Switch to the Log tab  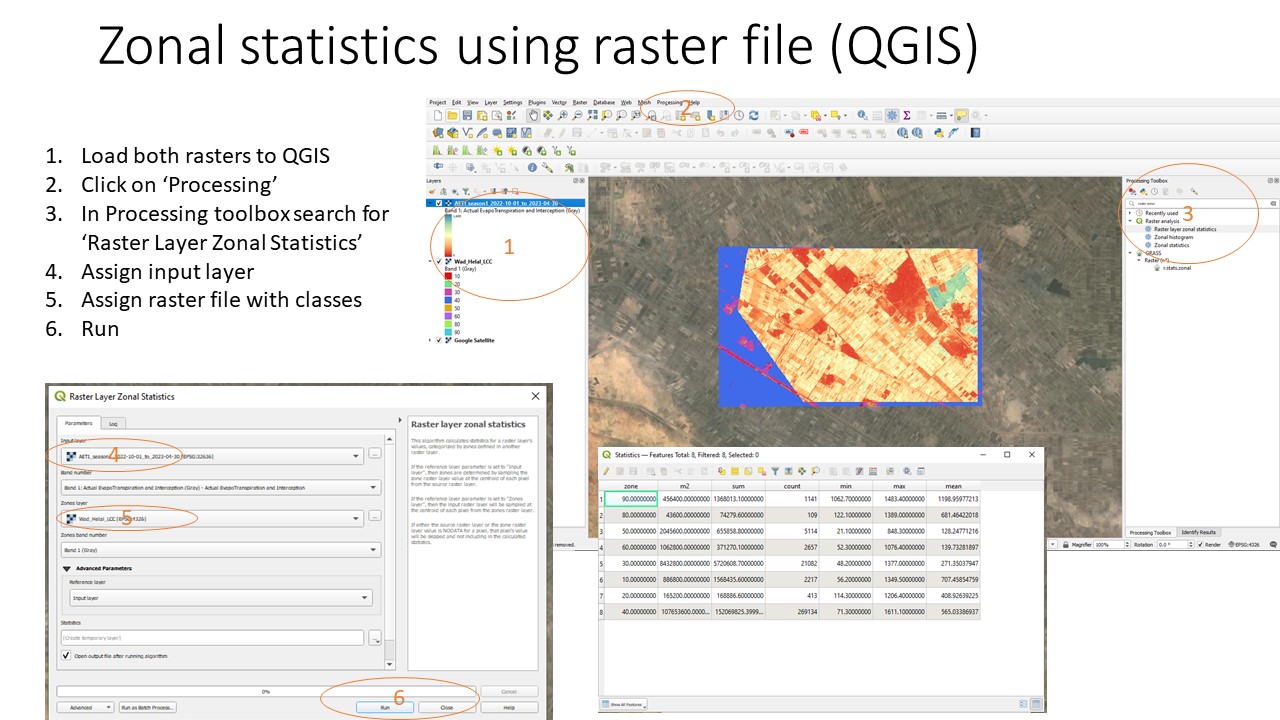tap(113, 423)
